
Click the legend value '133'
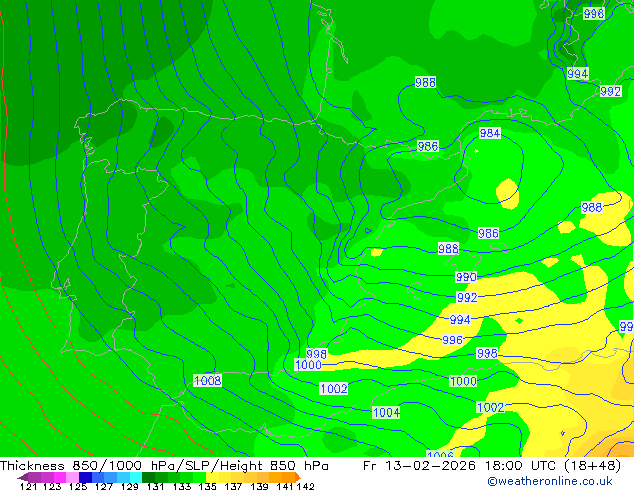[x=182, y=486]
